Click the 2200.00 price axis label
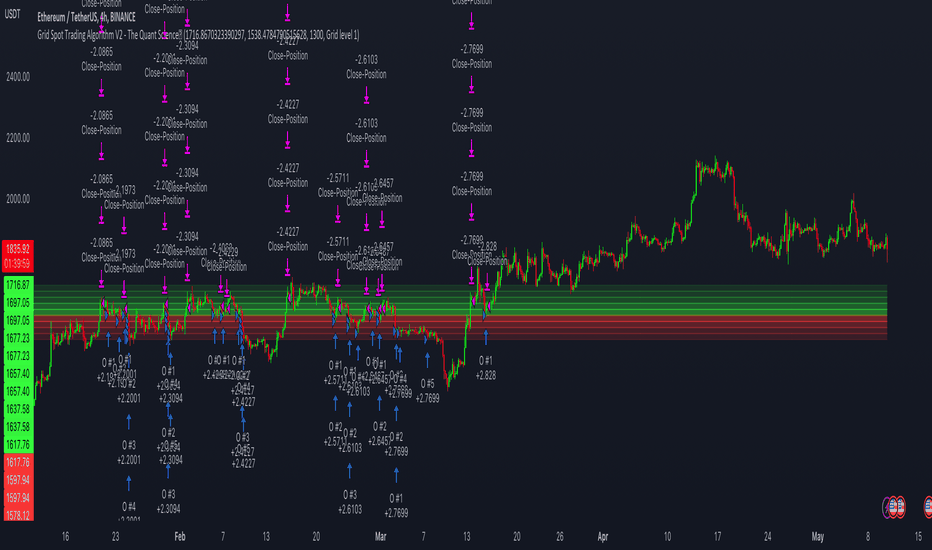This screenshot has height=550, width=932. 18,138
